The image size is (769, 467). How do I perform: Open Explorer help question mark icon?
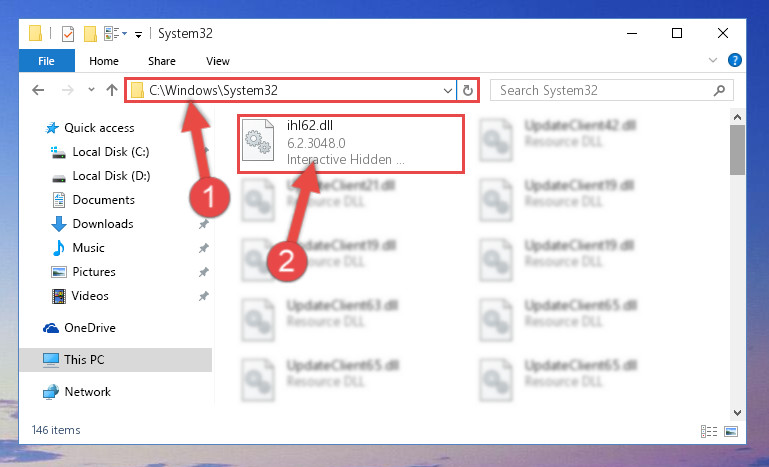coord(734,60)
